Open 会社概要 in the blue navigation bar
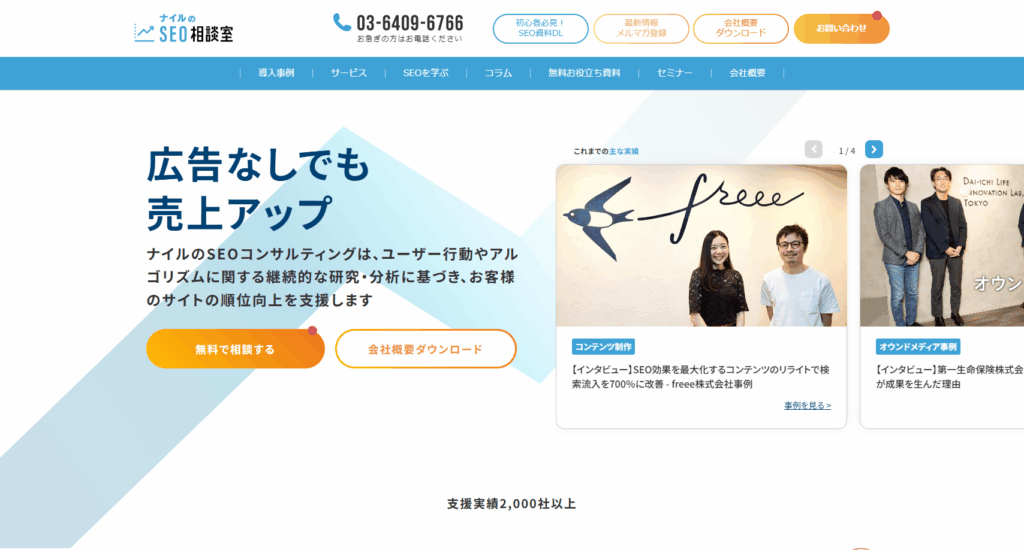 click(747, 73)
